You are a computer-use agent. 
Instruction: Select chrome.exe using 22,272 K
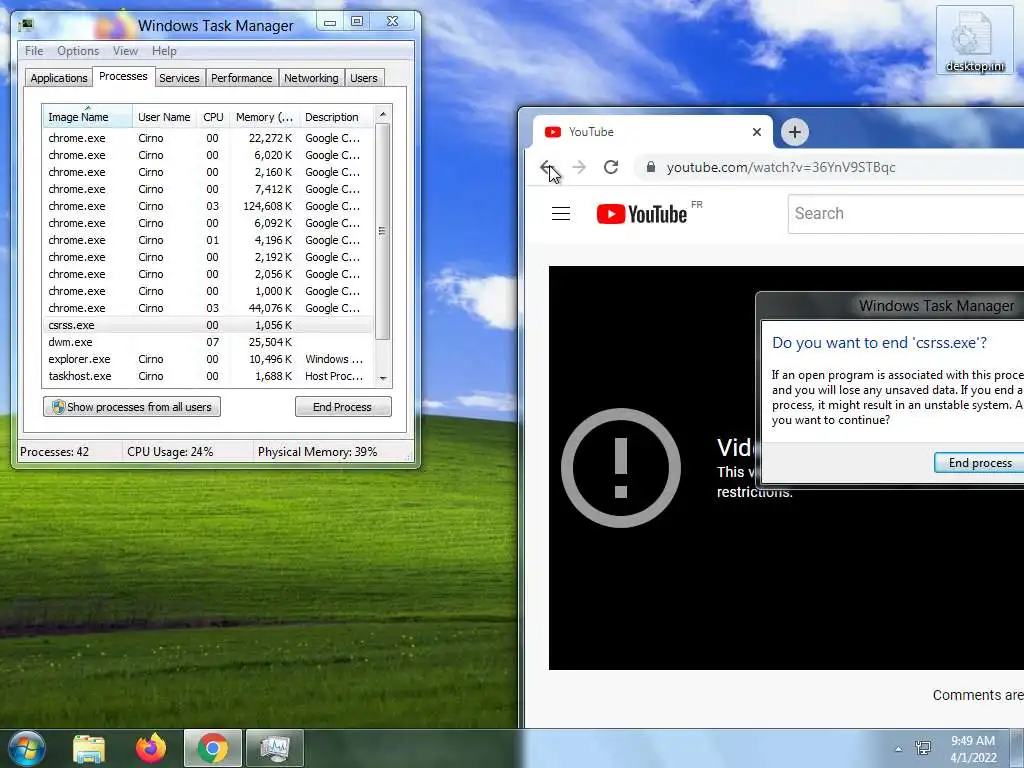click(208, 138)
